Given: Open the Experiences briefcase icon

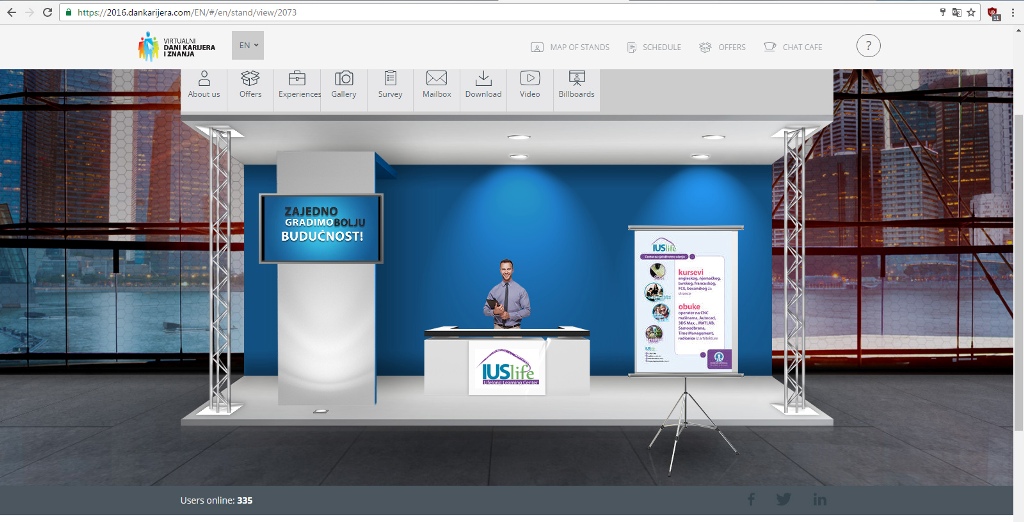Looking at the screenshot, I should [x=298, y=84].
